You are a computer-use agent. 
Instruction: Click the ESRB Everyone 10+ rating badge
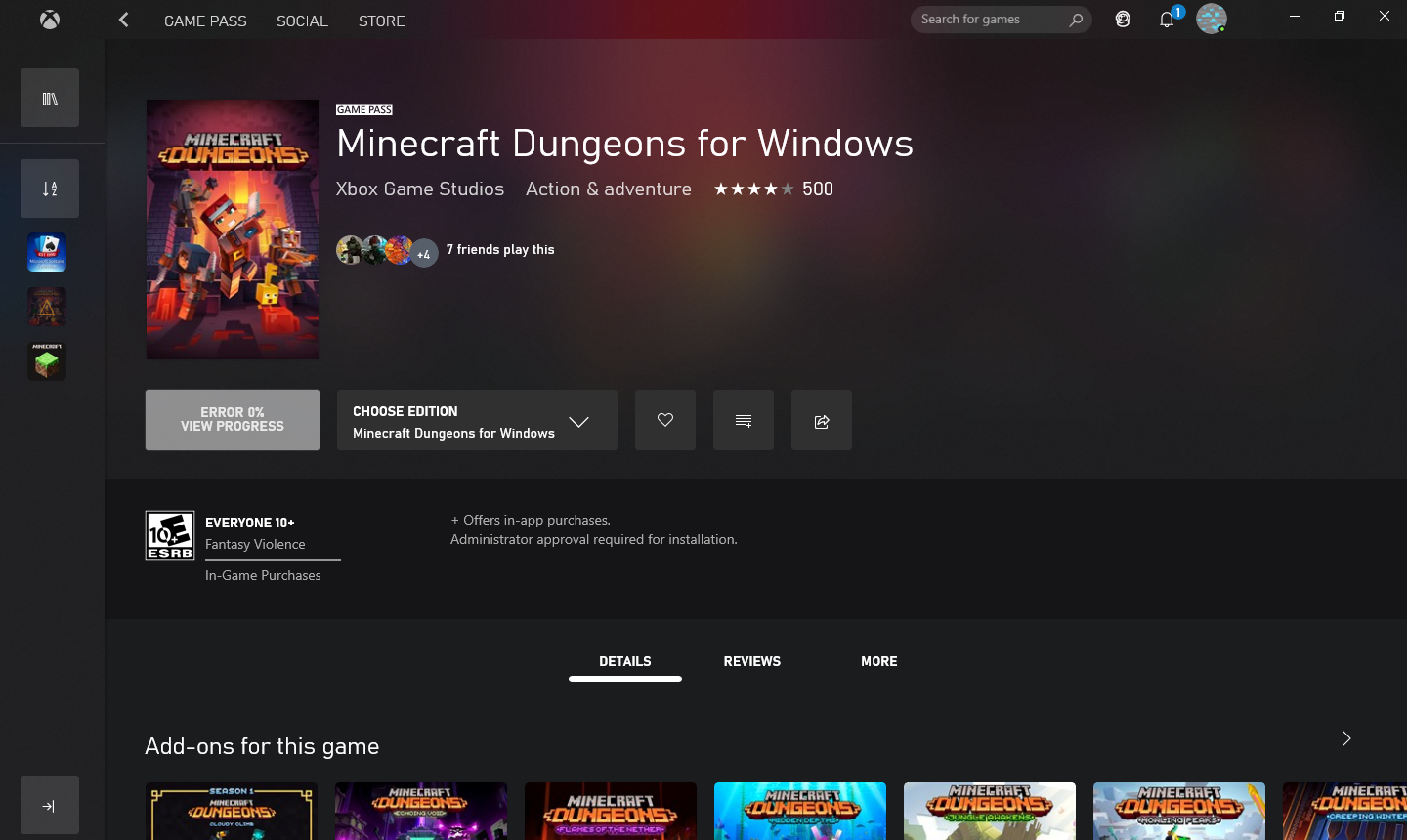tap(170, 535)
